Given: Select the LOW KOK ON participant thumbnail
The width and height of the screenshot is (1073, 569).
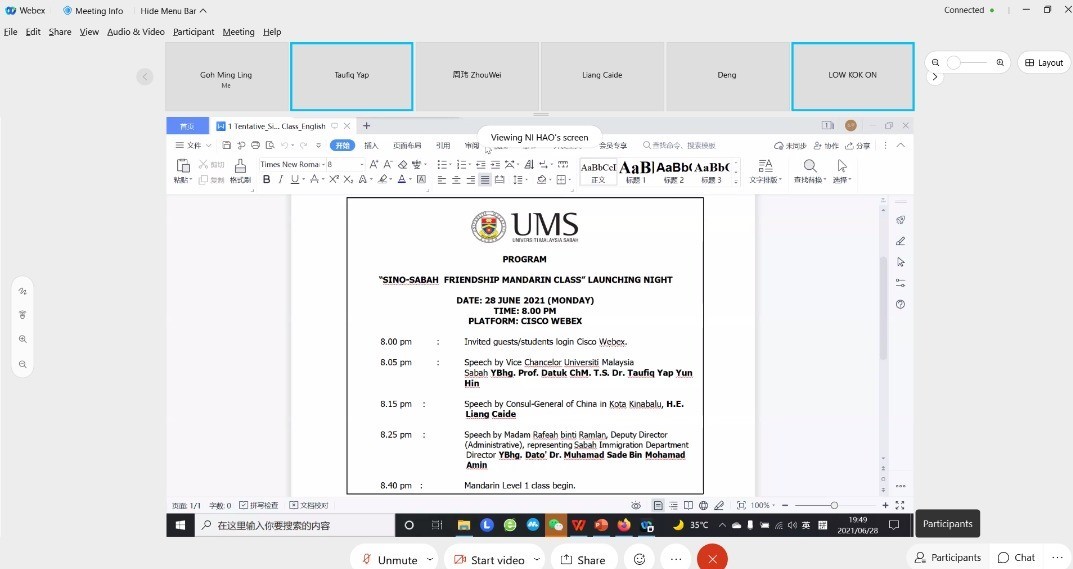Looking at the screenshot, I should 852,75.
